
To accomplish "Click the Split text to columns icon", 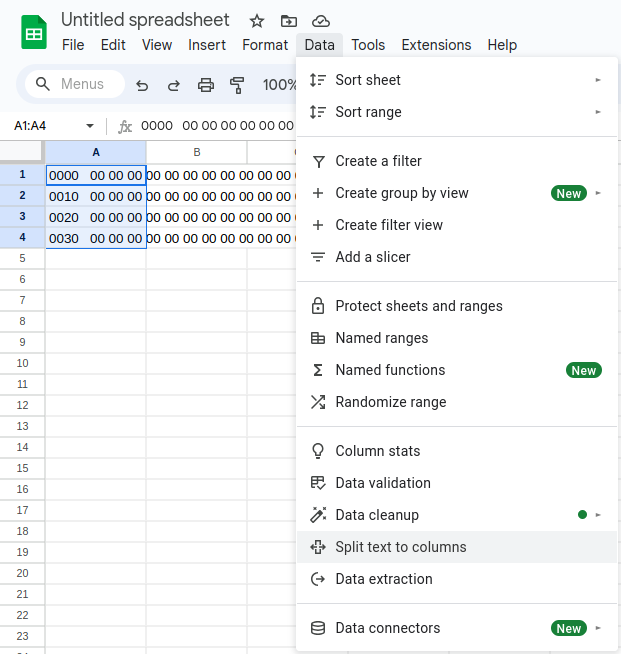I will point(318,547).
